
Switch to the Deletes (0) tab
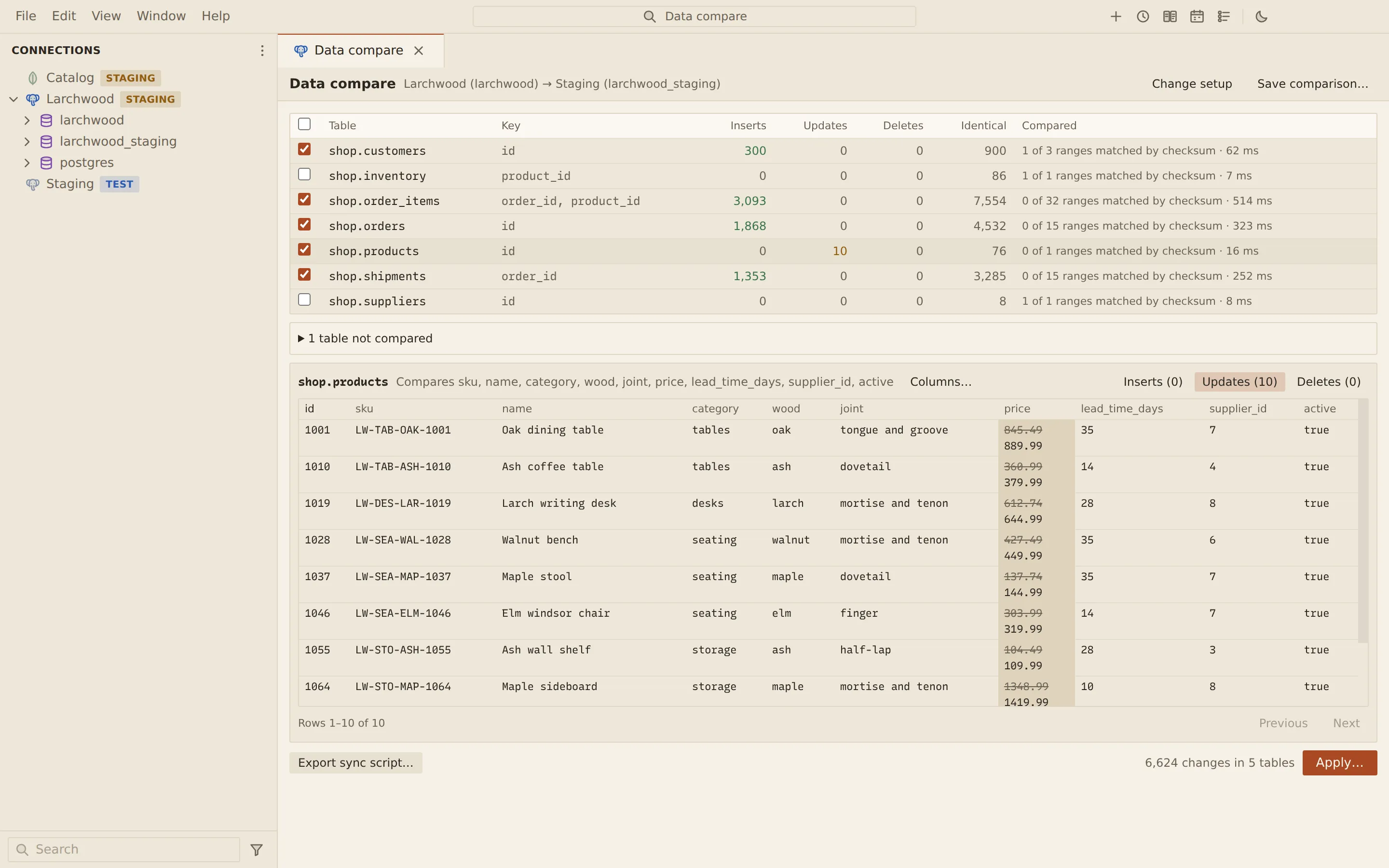pyautogui.click(x=1328, y=382)
